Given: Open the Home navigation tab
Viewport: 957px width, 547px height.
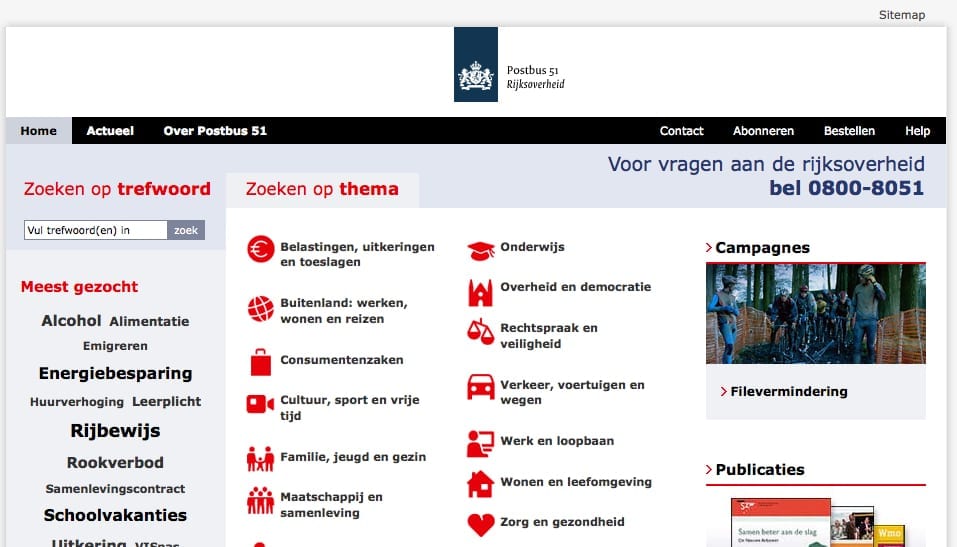Looking at the screenshot, I should click(x=38, y=131).
